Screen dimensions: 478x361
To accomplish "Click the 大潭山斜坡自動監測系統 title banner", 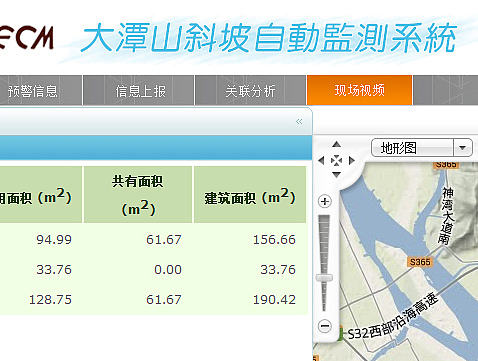I will (268, 38).
